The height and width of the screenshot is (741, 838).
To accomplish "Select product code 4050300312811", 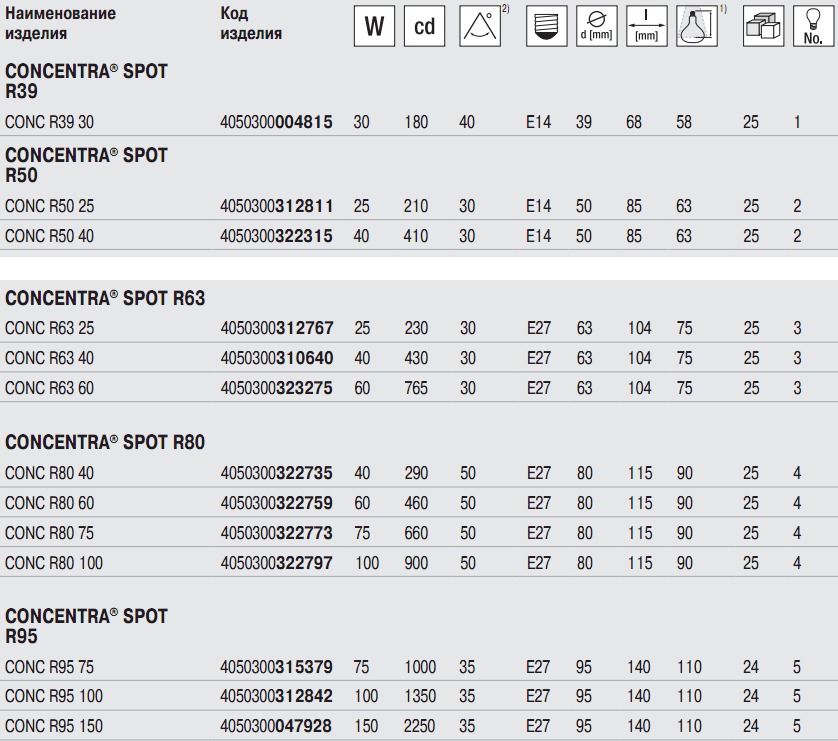I will coord(276,206).
